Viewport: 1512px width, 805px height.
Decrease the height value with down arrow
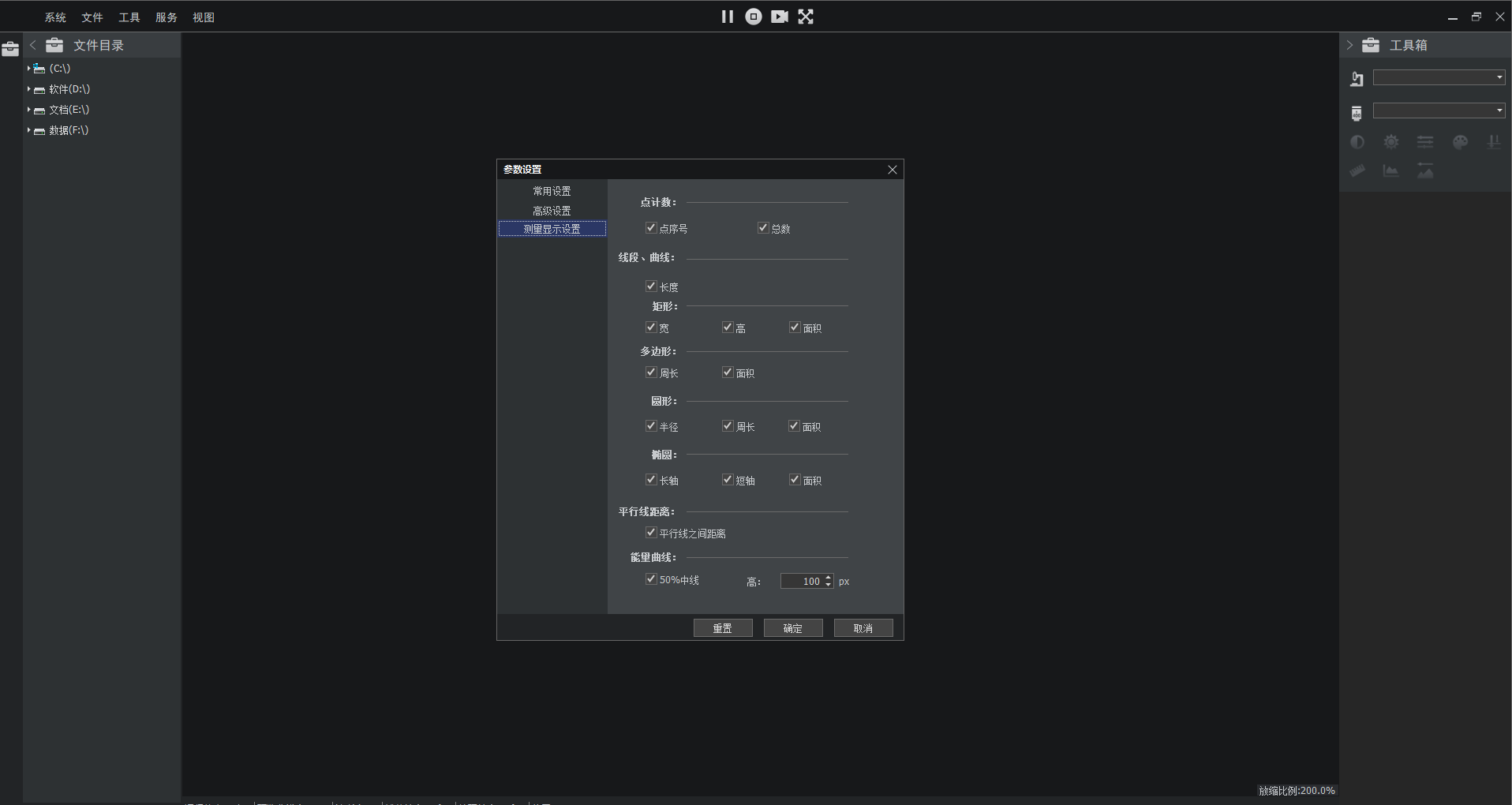(x=828, y=585)
